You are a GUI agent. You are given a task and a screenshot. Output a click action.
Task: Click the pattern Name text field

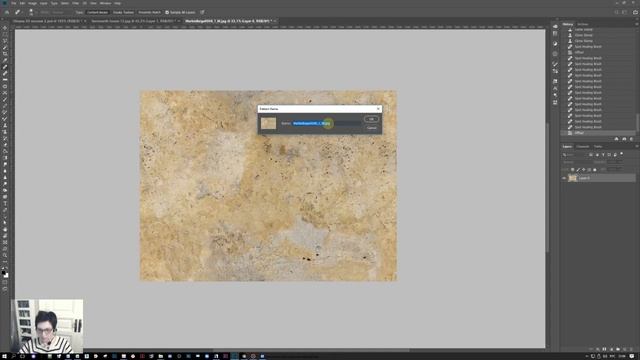(327, 123)
